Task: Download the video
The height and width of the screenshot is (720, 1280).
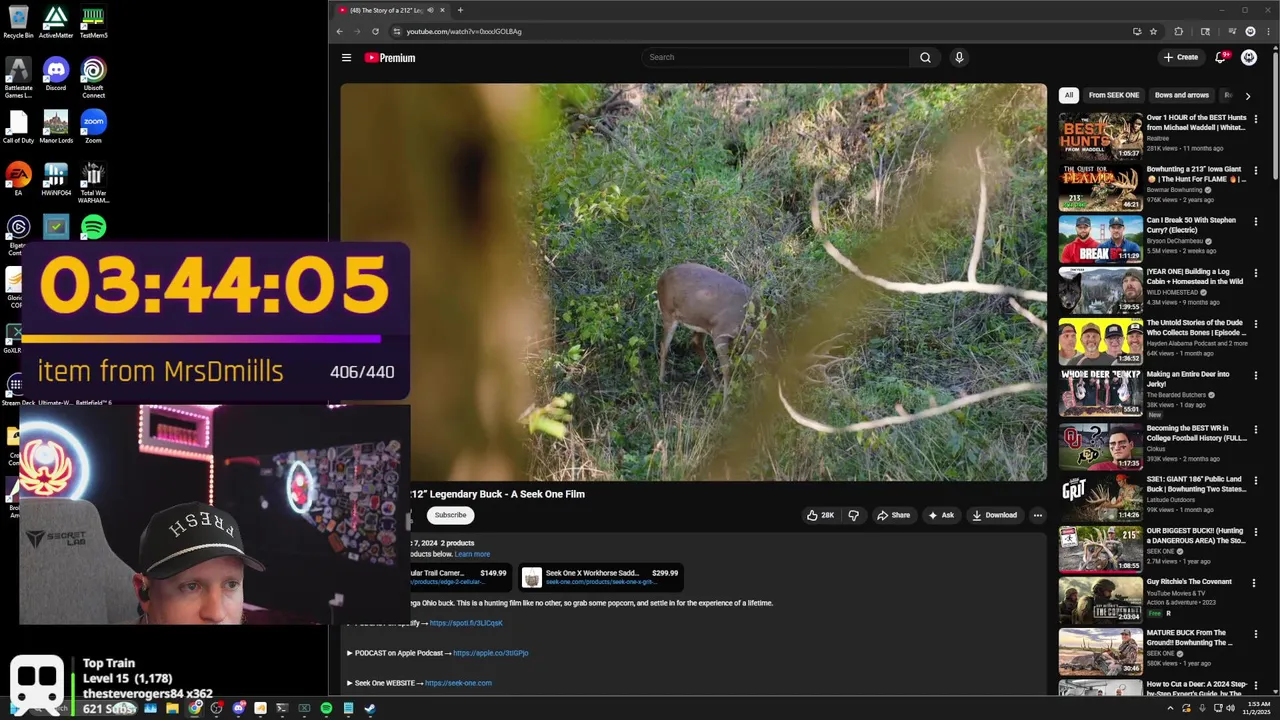Action: tap(994, 515)
